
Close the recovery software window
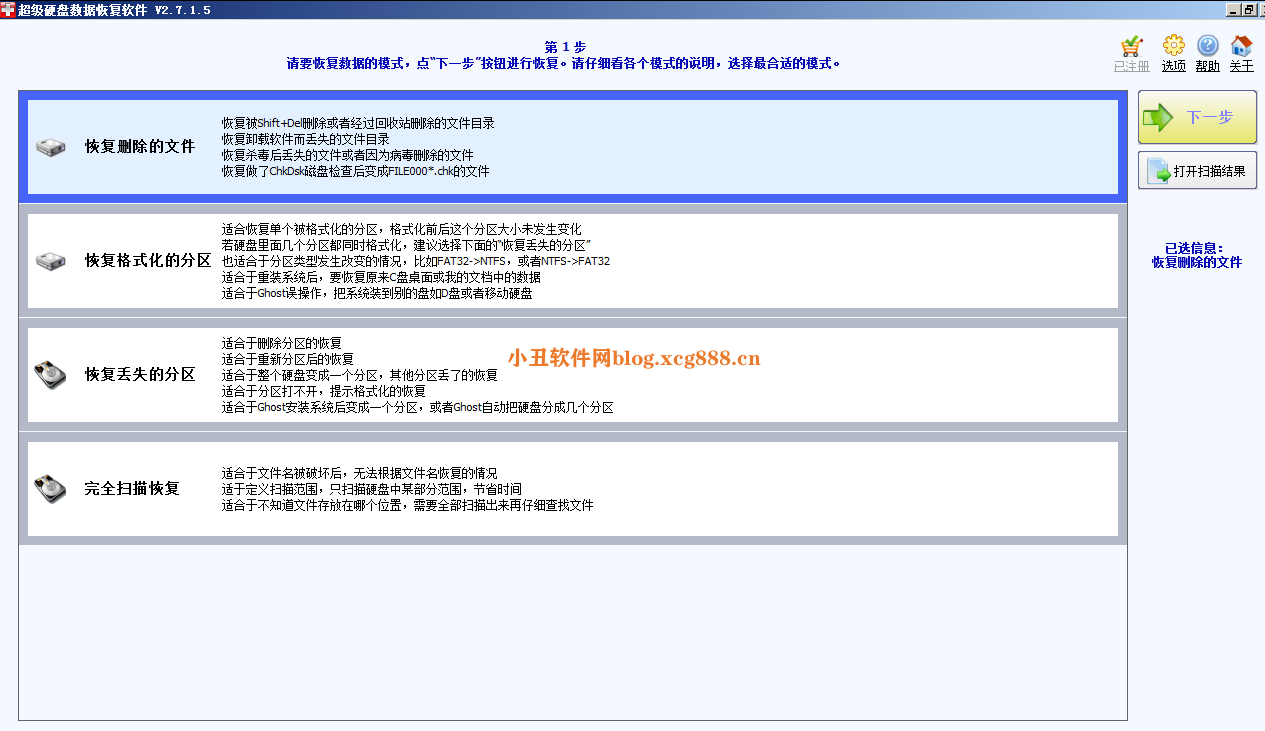1261,9
